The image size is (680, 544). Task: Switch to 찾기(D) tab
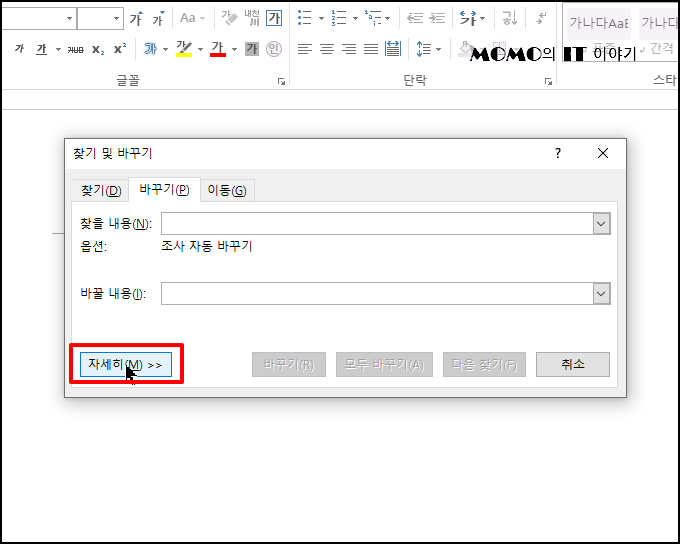pyautogui.click(x=101, y=190)
